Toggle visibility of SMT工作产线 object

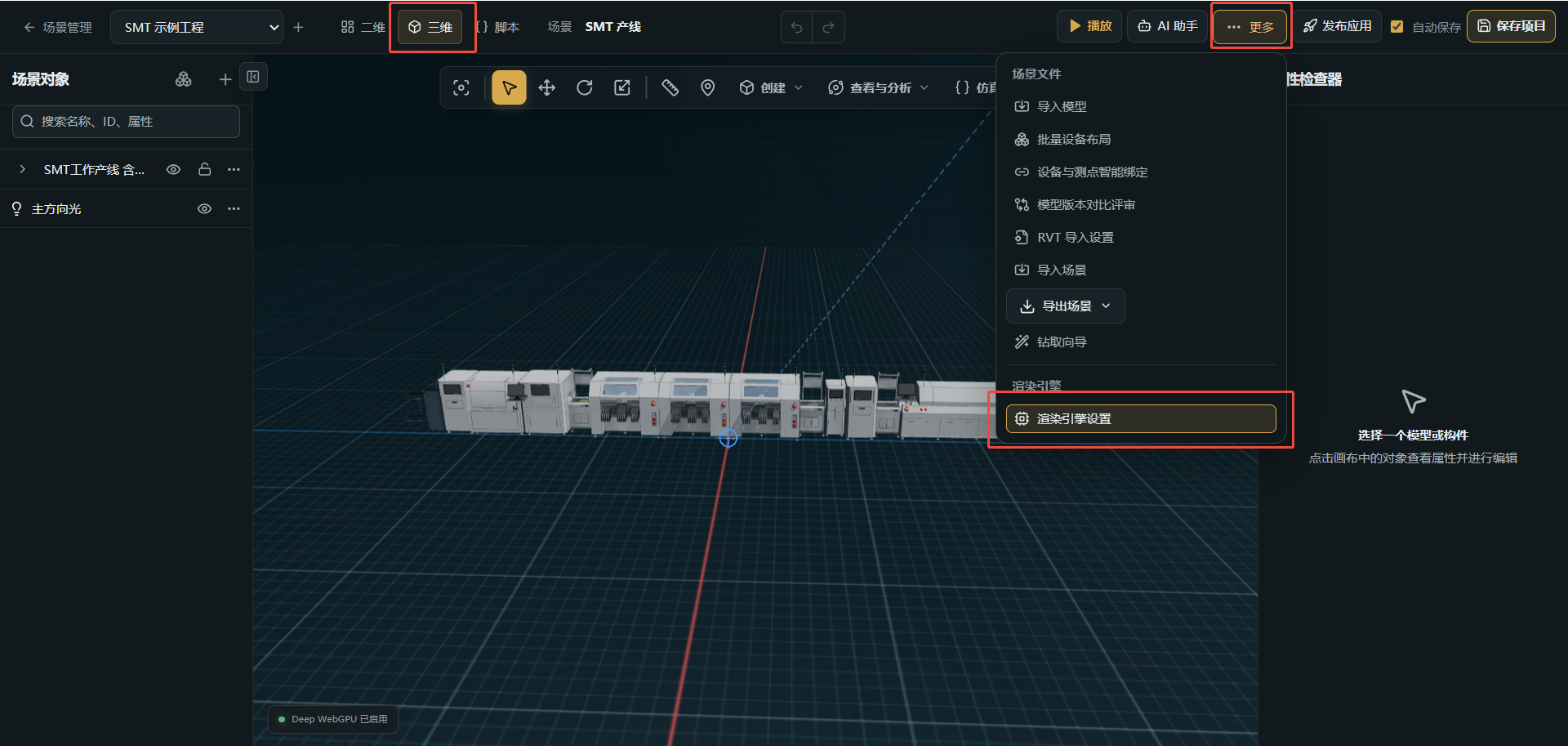pyautogui.click(x=173, y=169)
